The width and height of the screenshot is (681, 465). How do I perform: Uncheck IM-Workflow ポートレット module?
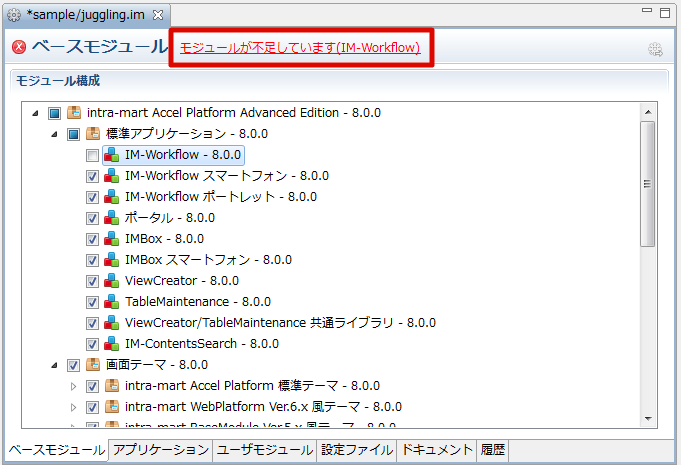coord(92,197)
